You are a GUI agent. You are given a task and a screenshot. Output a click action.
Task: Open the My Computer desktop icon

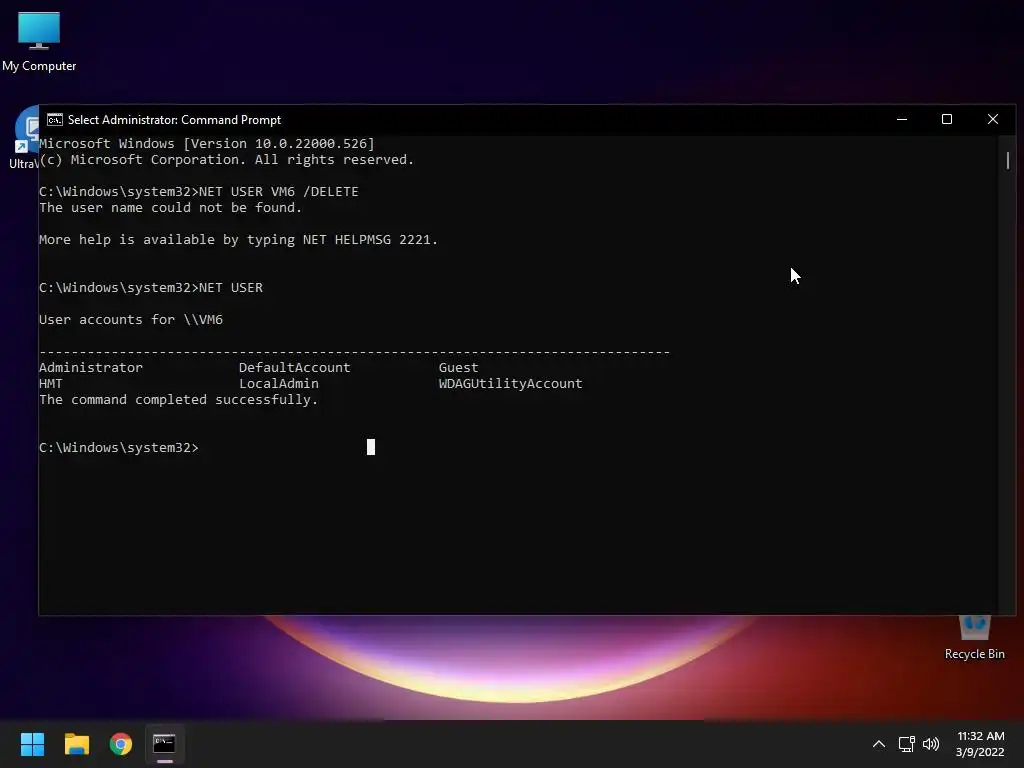coord(39,40)
